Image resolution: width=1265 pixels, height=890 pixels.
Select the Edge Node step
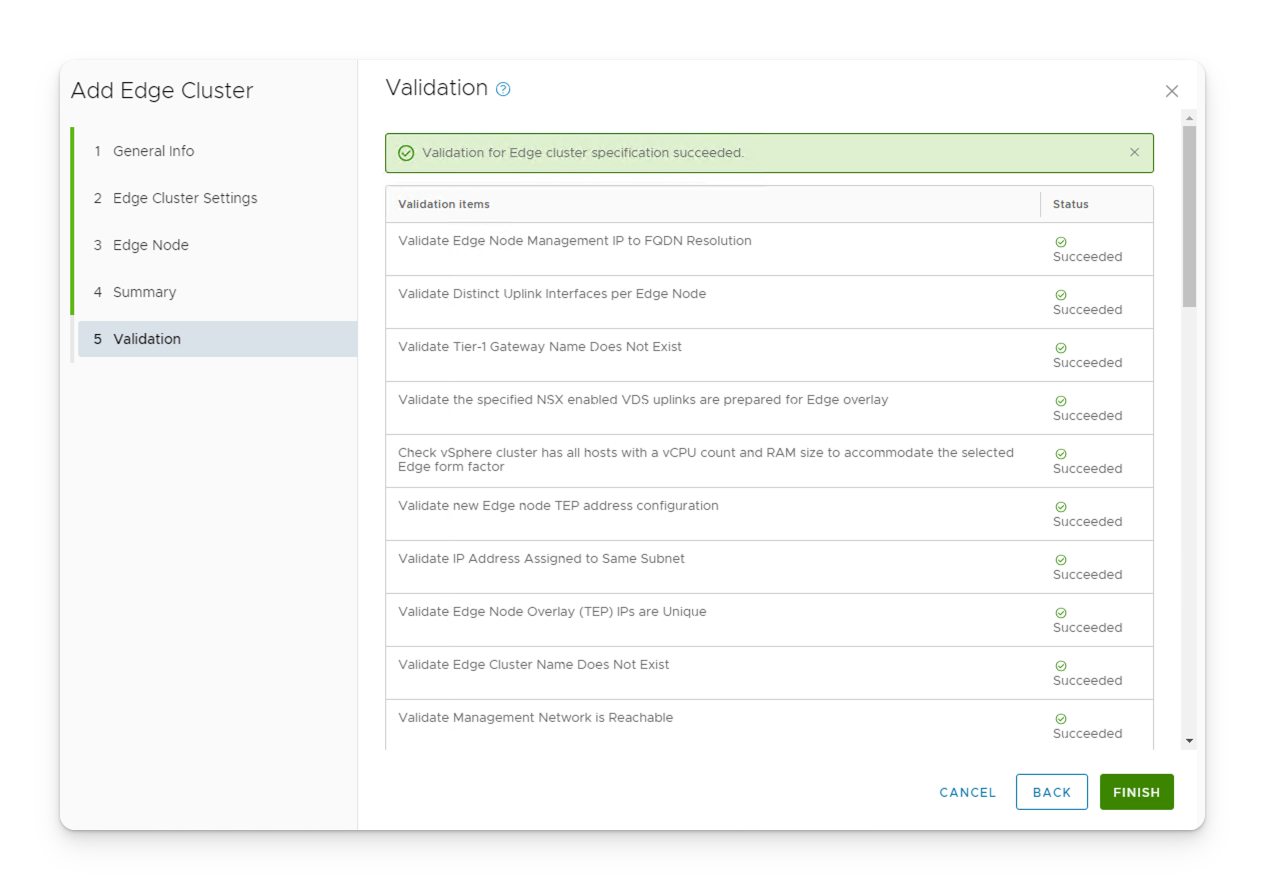tap(148, 245)
